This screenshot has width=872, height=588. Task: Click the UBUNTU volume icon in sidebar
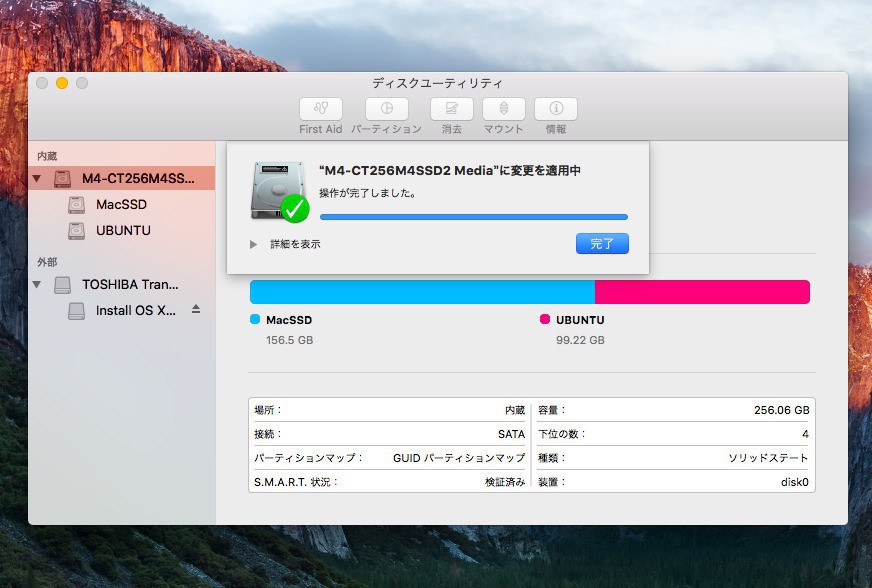click(x=76, y=230)
